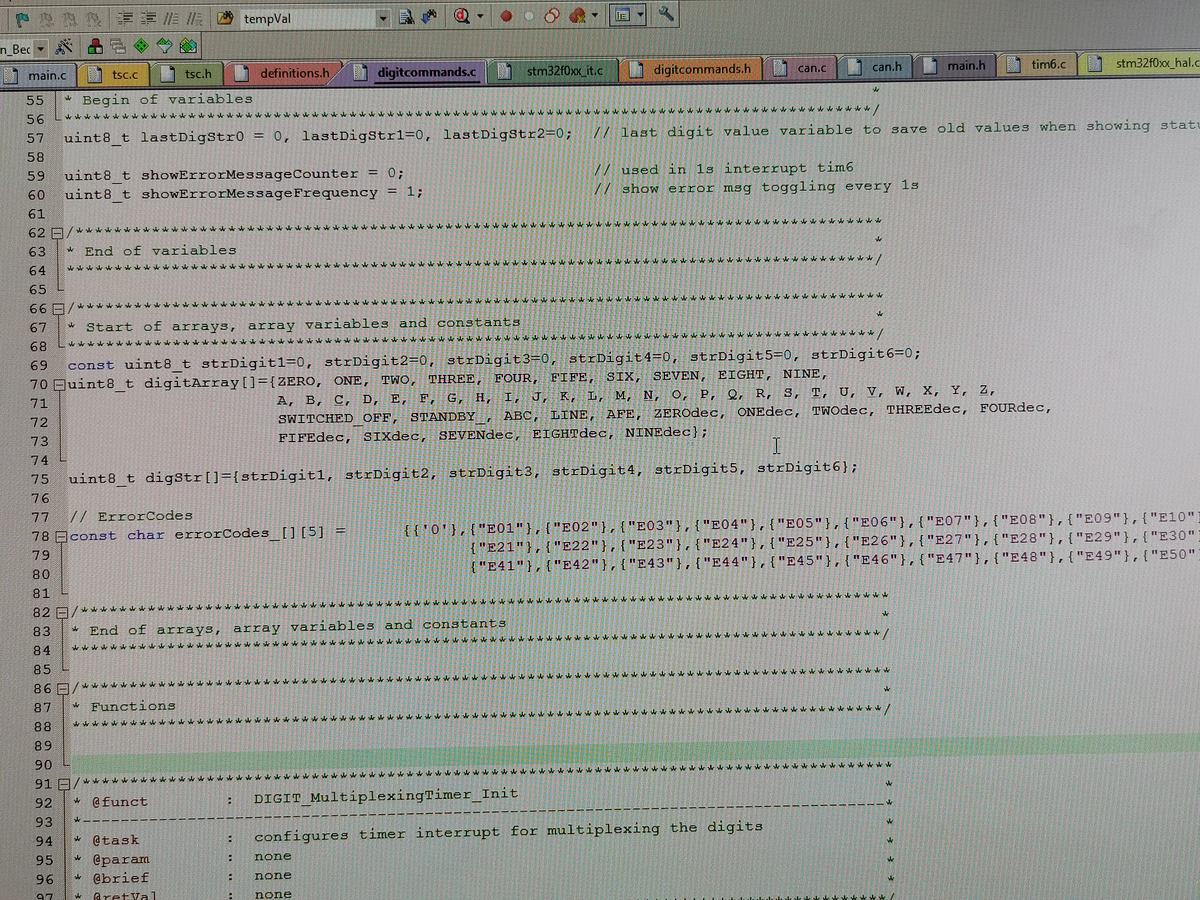Collapse the comment block at line 62
This screenshot has width=1200, height=900.
coord(58,233)
